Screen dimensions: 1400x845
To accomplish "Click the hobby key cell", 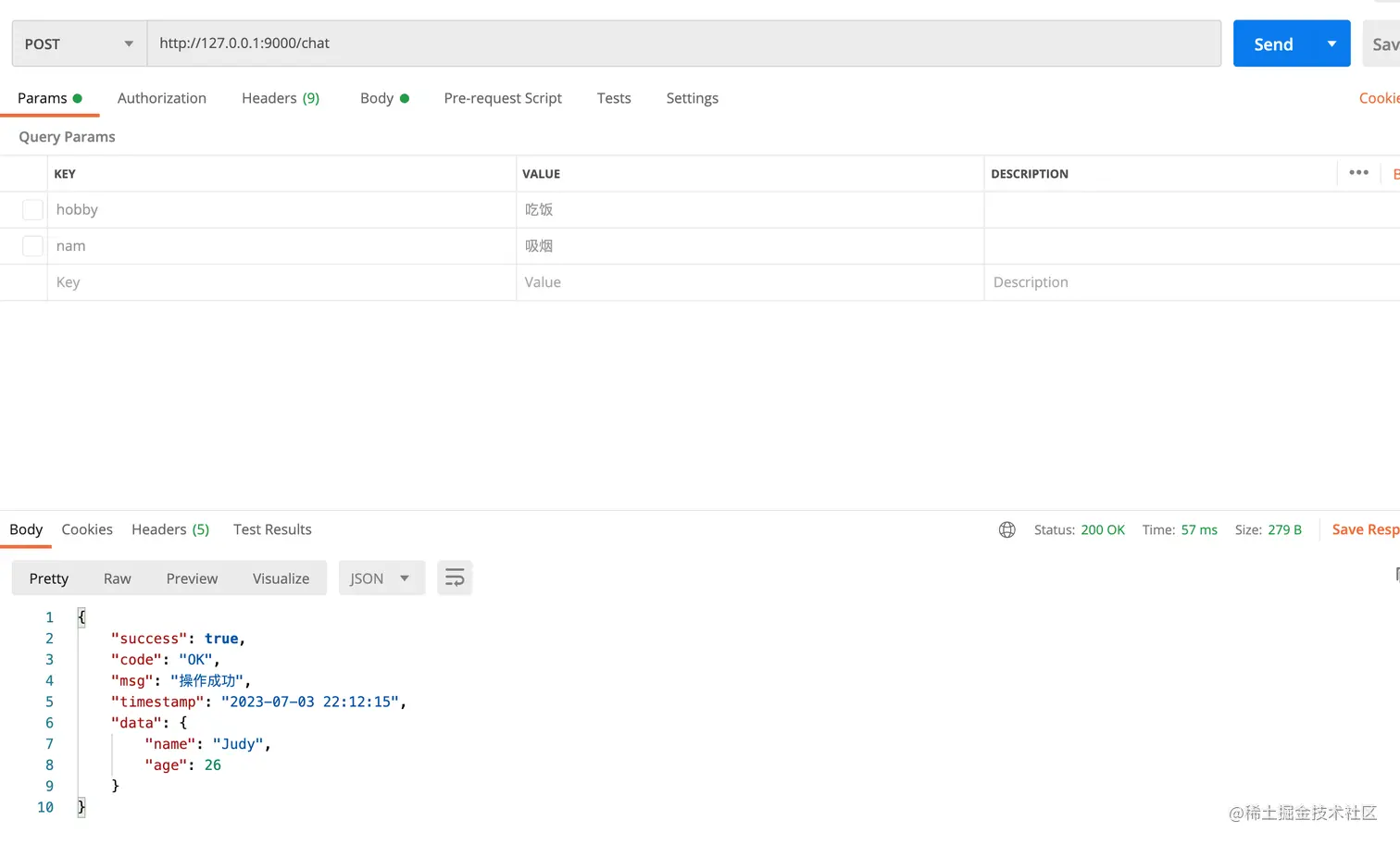I will click(281, 210).
